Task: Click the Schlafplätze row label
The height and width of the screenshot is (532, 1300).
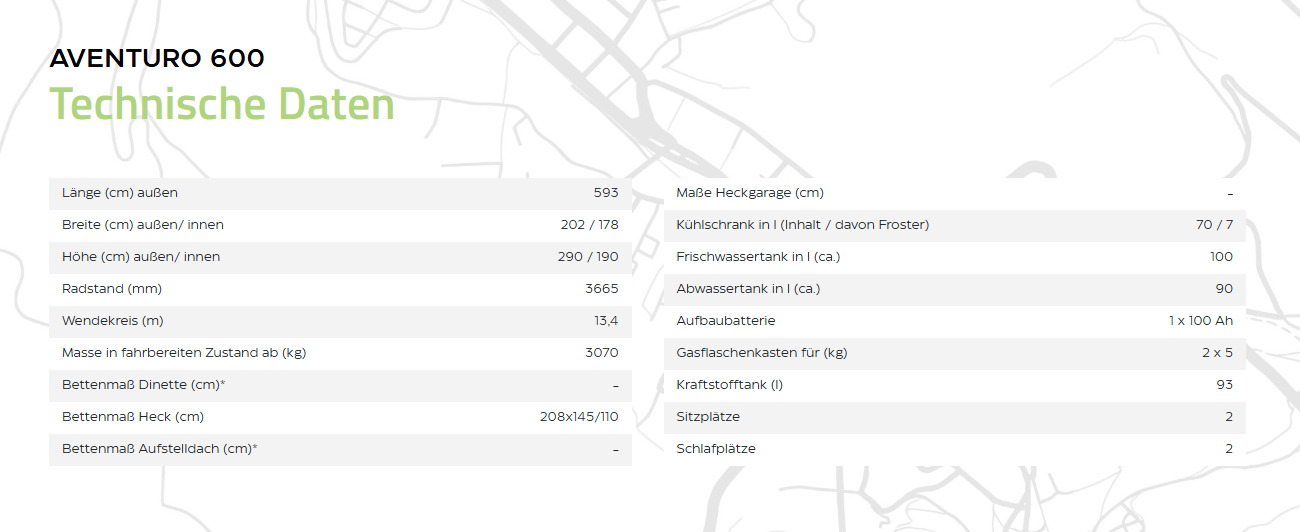Action: tap(716, 449)
